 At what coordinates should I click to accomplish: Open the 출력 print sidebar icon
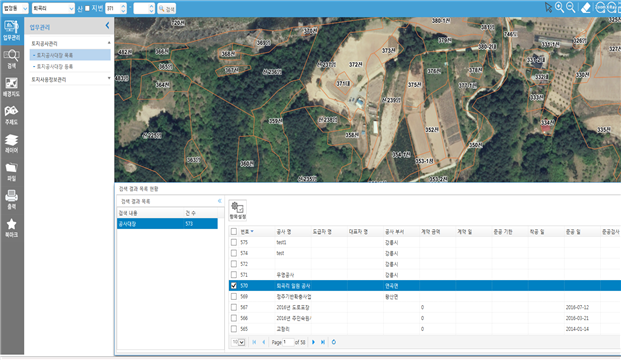[x=11, y=200]
